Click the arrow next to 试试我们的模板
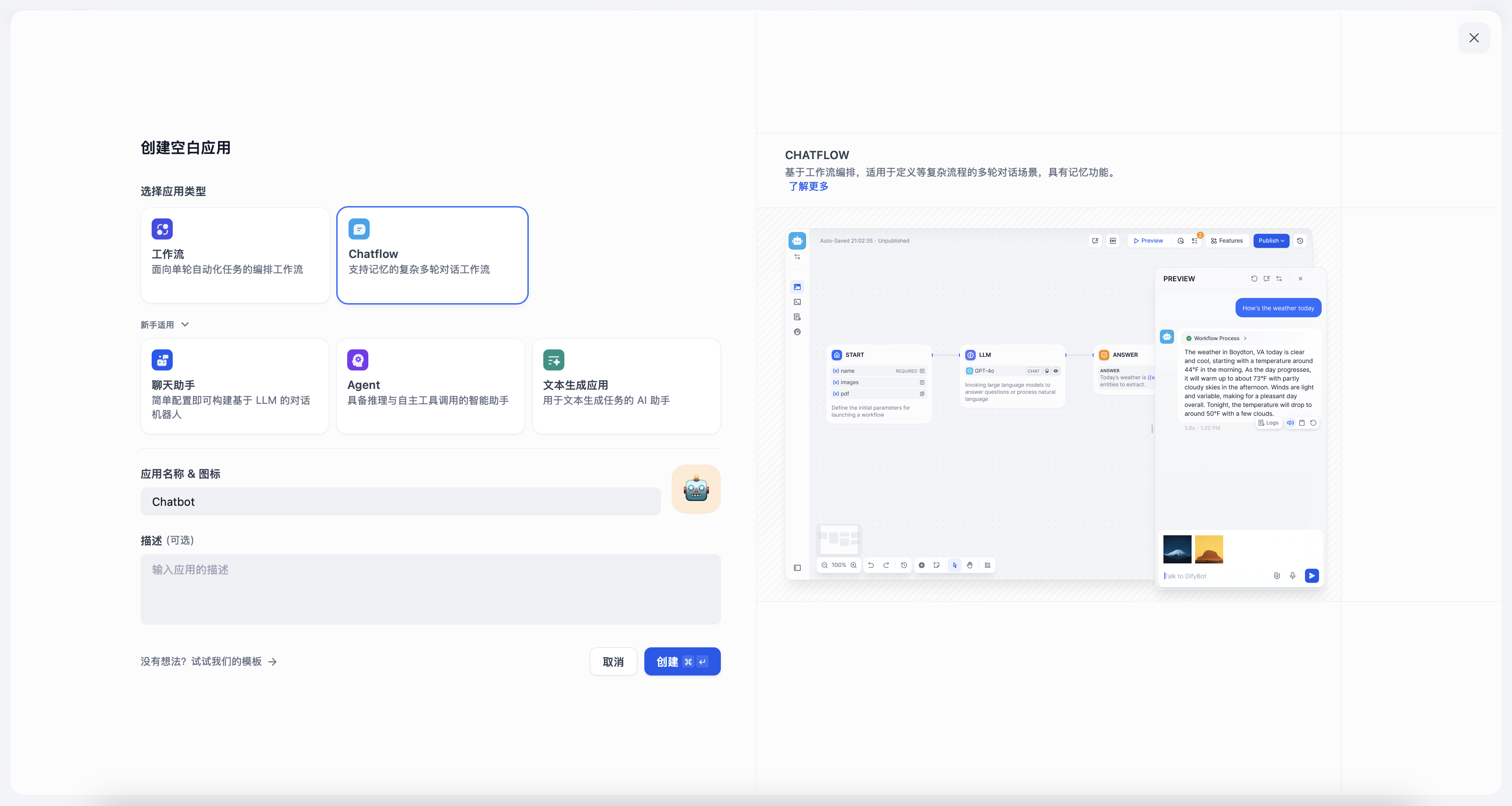This screenshot has height=806, width=1512. coord(273,661)
